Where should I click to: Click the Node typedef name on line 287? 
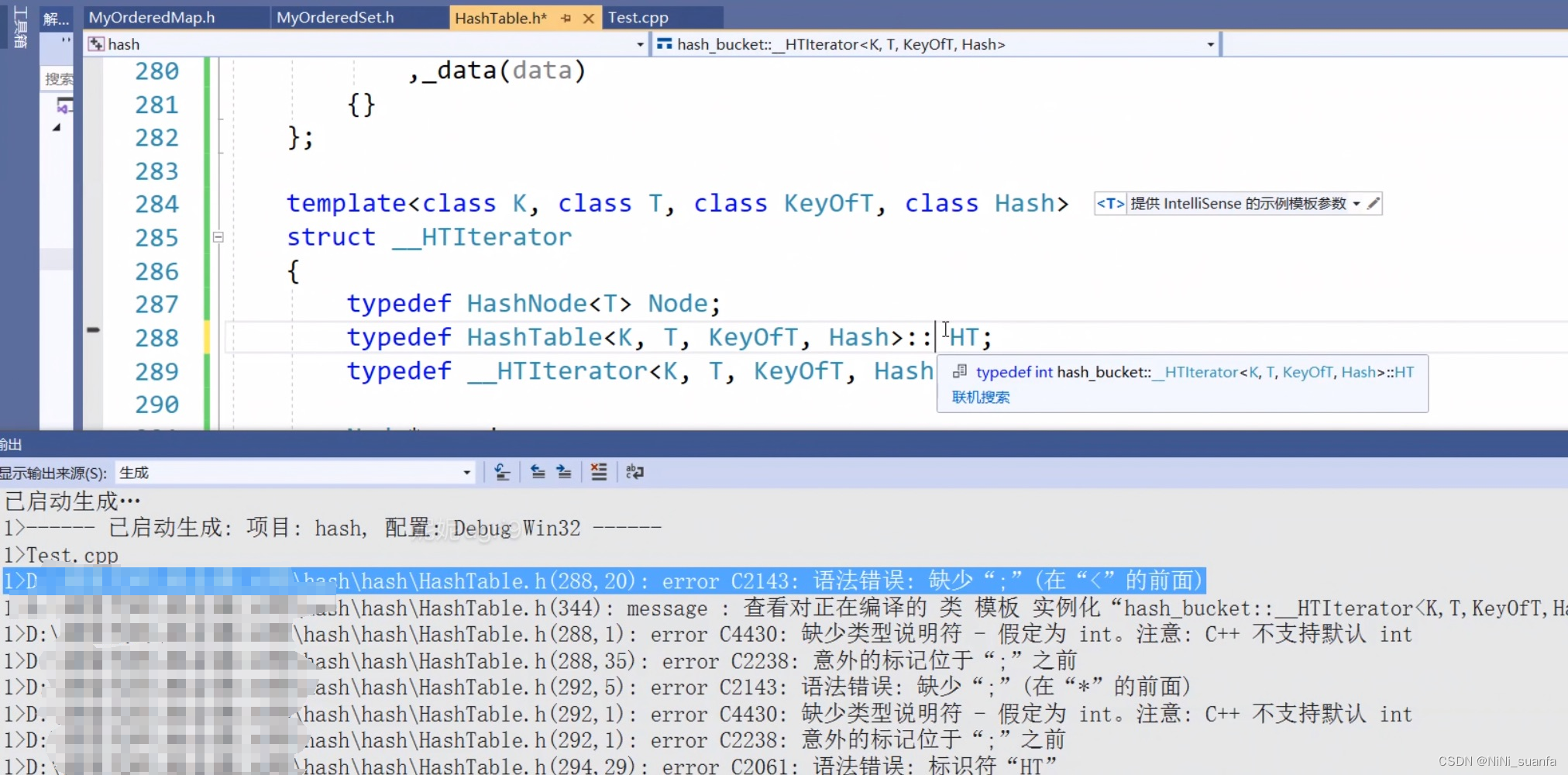click(x=678, y=304)
